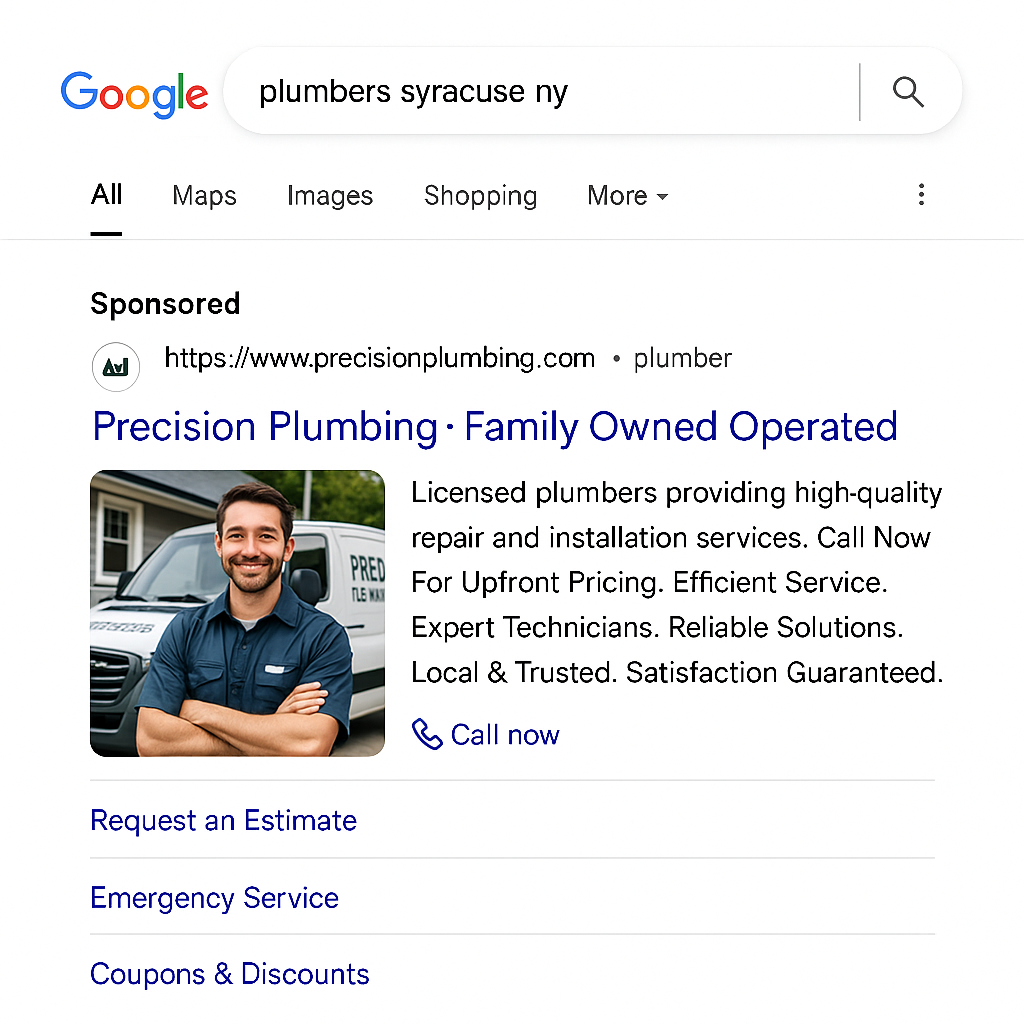Screen dimensions: 1024x1024
Task: Click the precisionplumbing.com URL
Action: tap(379, 358)
